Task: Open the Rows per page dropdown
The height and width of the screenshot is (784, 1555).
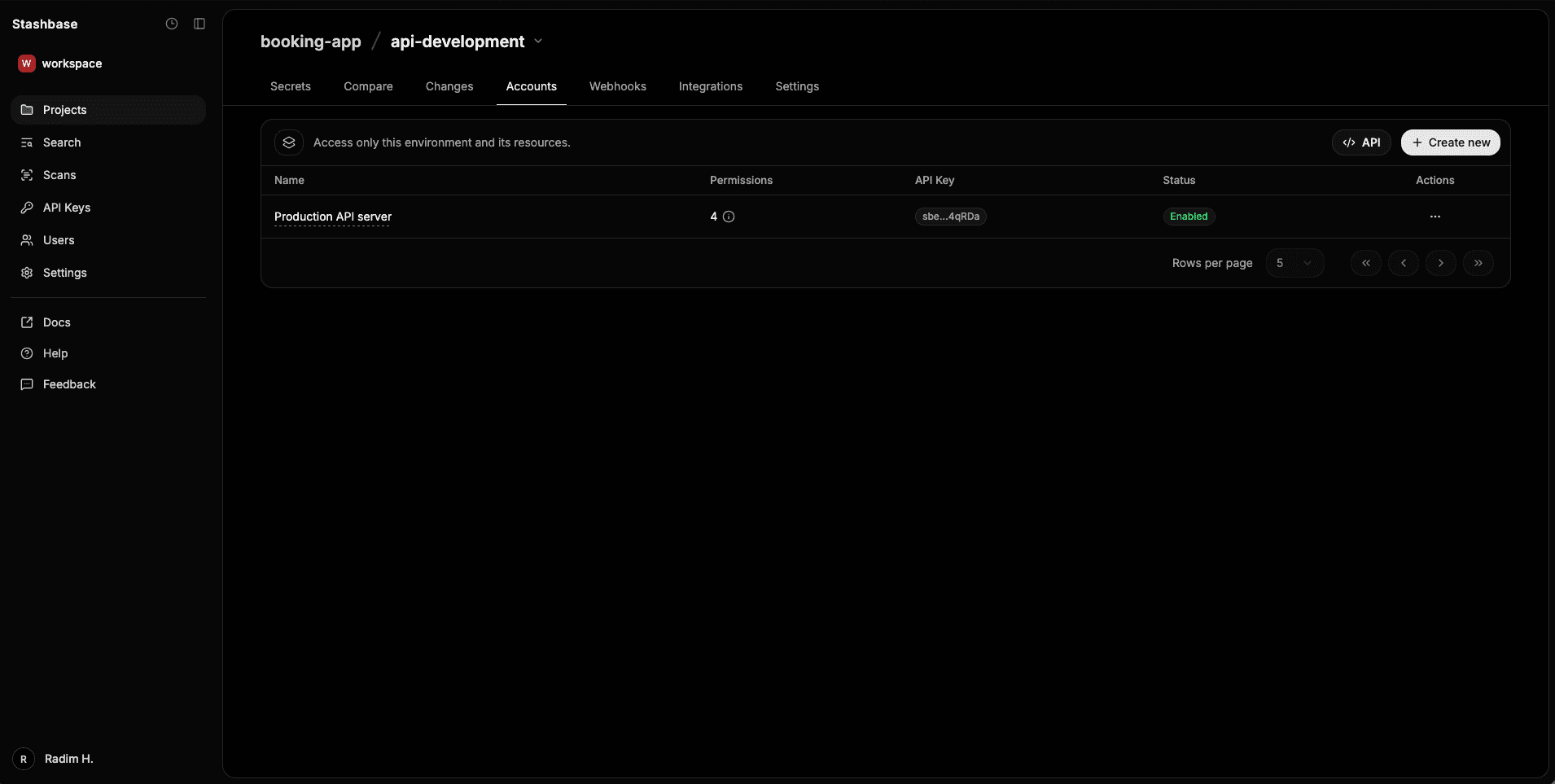Action: [1294, 263]
